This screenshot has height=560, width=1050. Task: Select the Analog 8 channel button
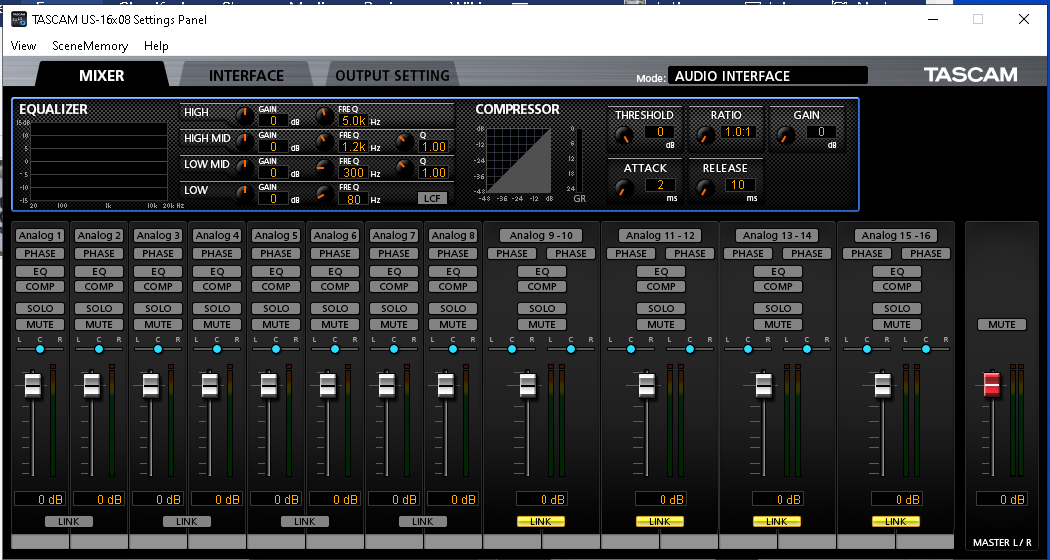[x=453, y=235]
